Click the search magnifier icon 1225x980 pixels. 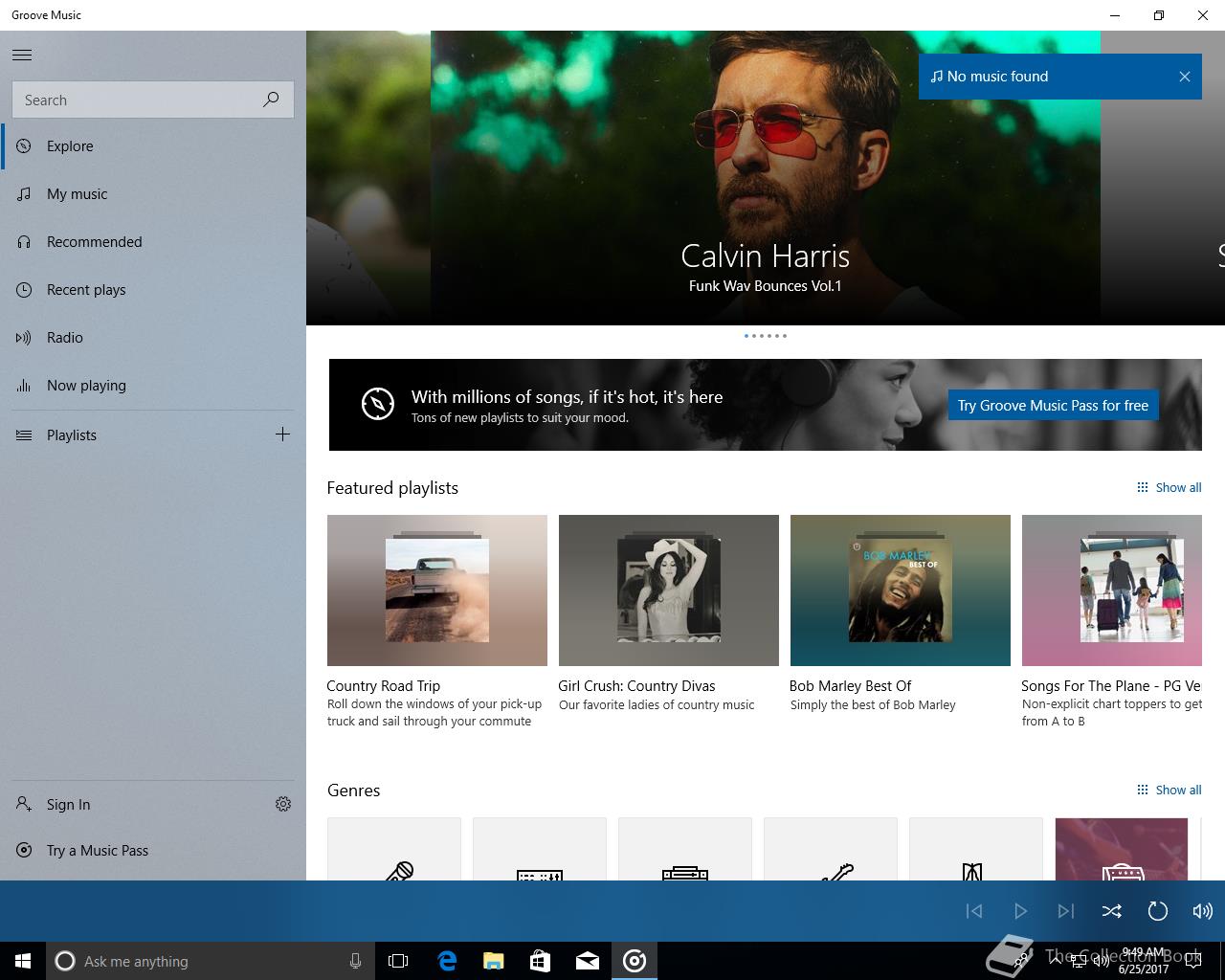tap(271, 100)
